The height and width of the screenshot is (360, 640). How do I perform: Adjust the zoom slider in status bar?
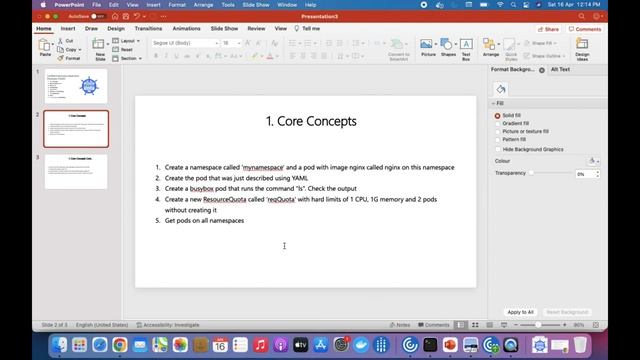click(x=538, y=325)
